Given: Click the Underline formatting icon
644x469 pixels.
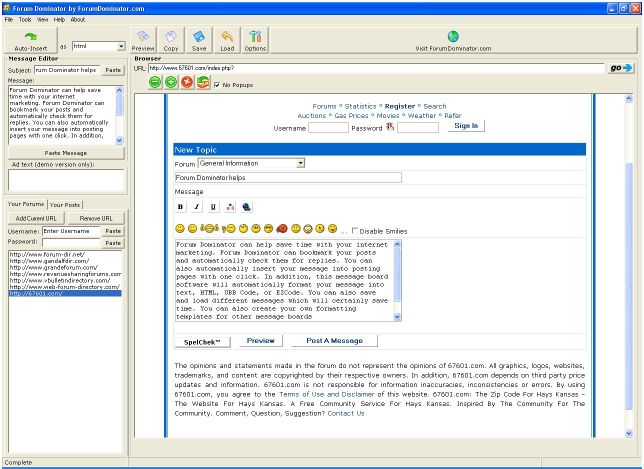Looking at the screenshot, I should pyautogui.click(x=213, y=207).
